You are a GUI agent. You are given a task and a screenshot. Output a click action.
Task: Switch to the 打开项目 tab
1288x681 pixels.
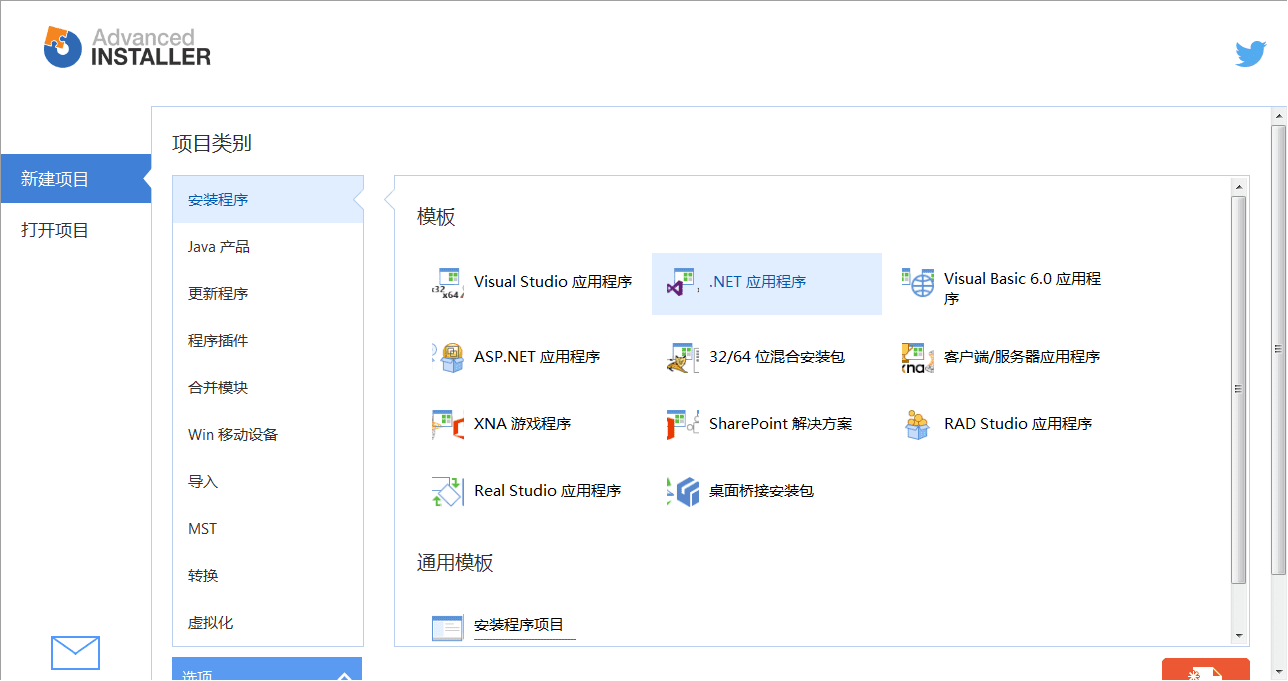(x=76, y=230)
